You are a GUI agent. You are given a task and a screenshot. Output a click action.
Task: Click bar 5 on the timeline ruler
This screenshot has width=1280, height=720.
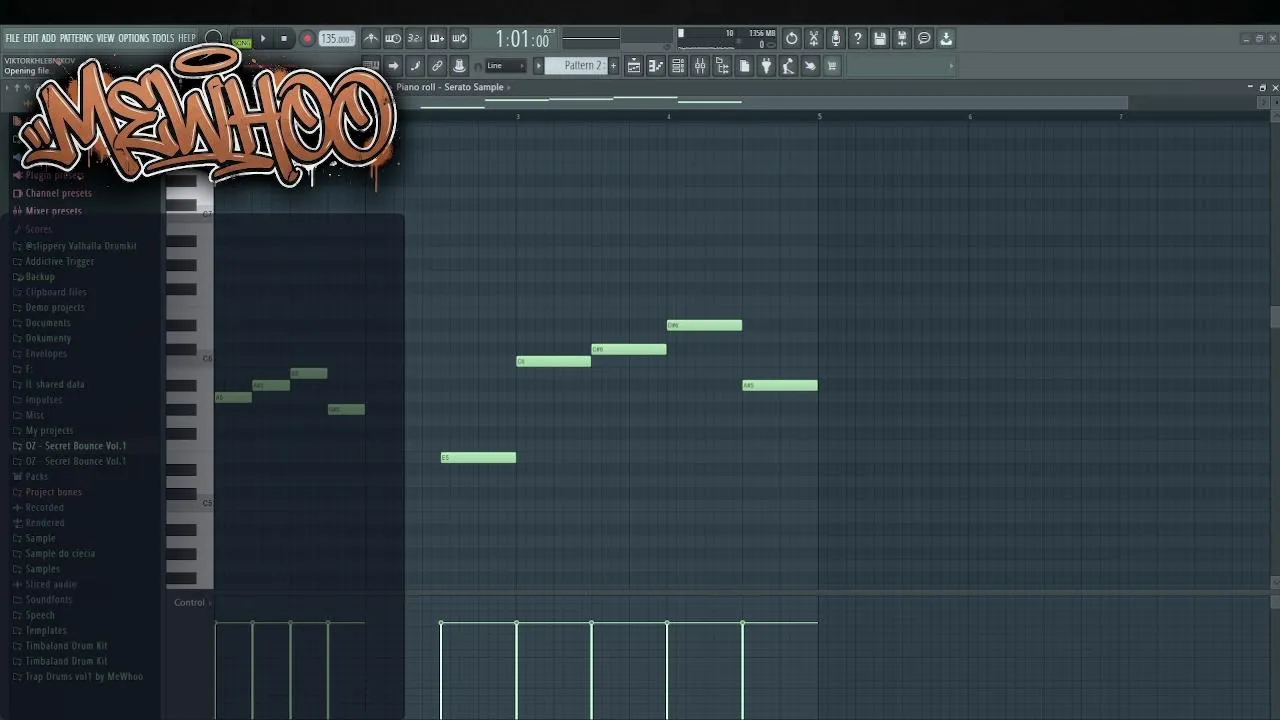[x=820, y=117]
